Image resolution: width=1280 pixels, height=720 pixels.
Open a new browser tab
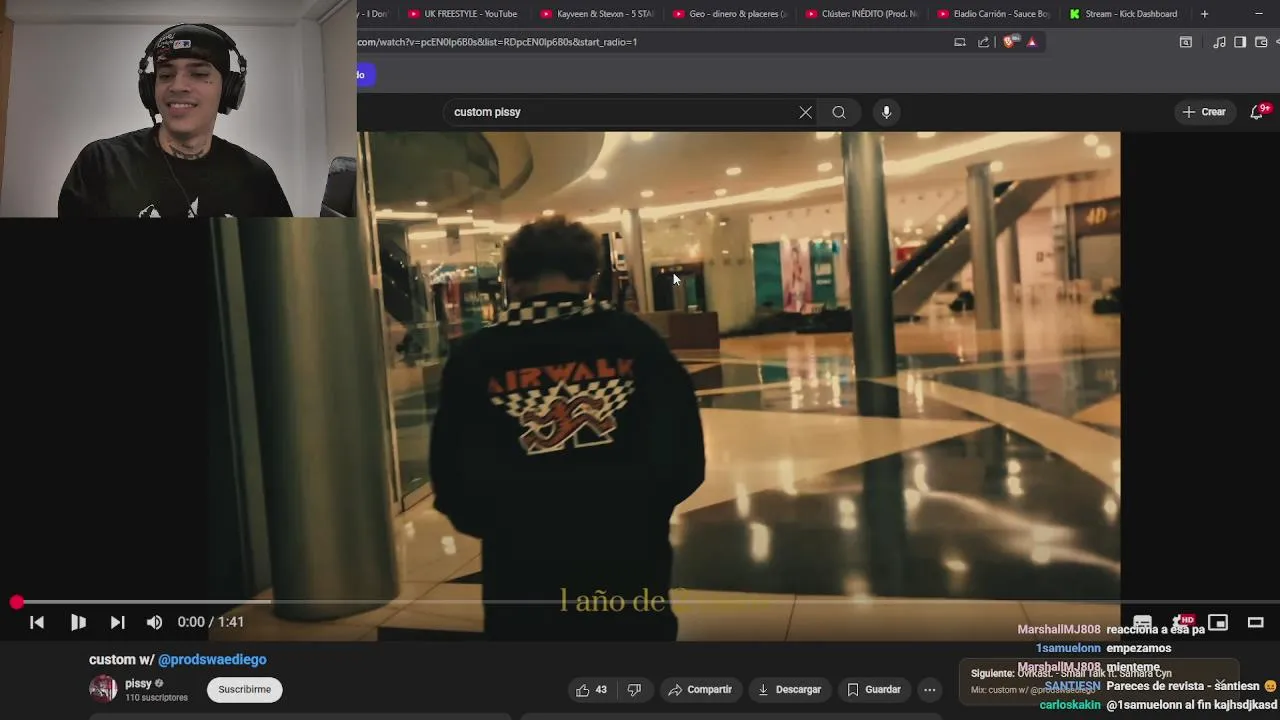coord(1204,14)
